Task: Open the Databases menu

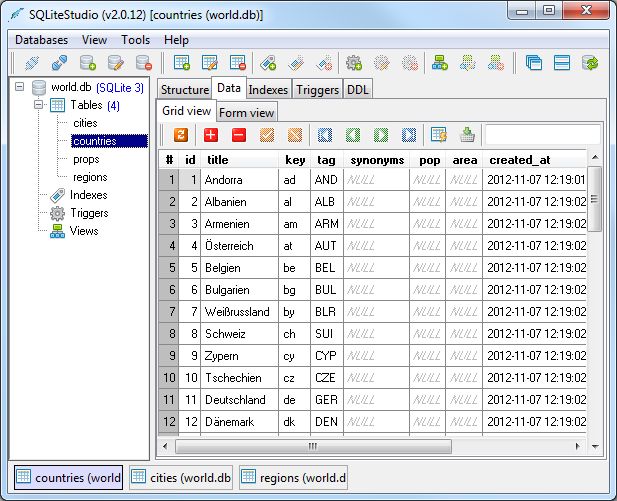Action: (x=41, y=40)
